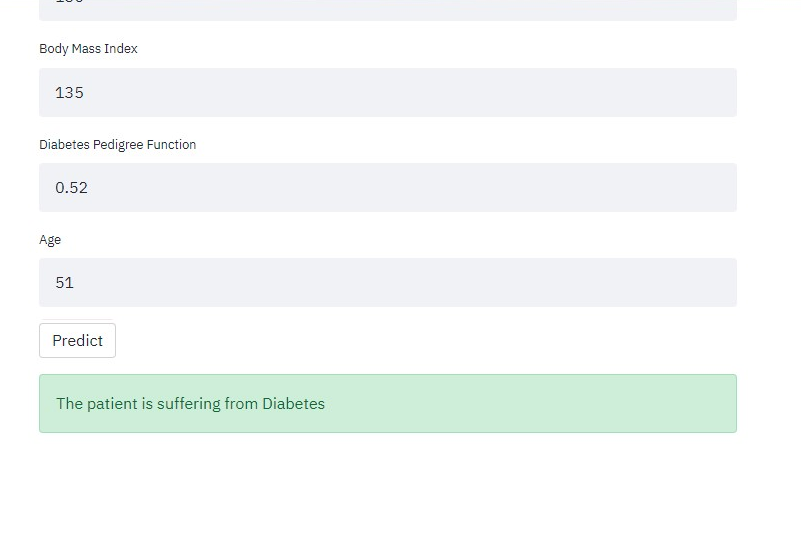Select the Diabetes Pedigree Function input field
The image size is (801, 560).
[x=387, y=188]
